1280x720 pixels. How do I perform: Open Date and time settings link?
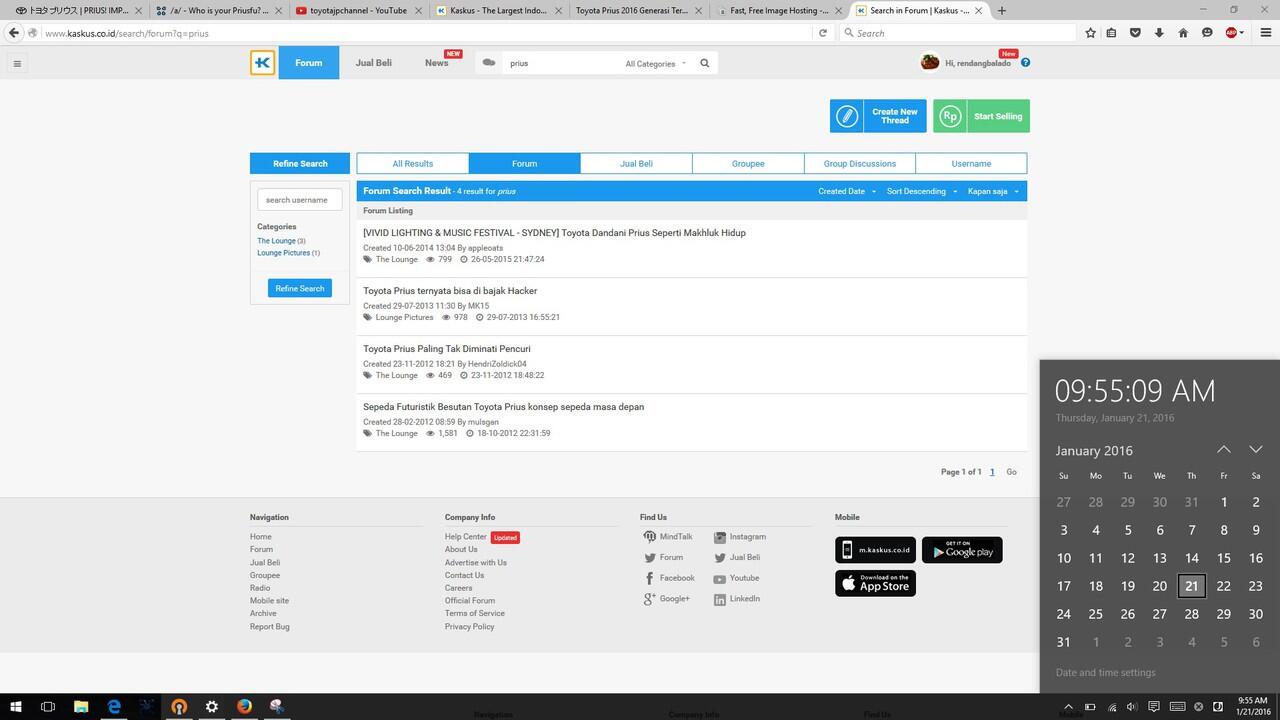pyautogui.click(x=1105, y=673)
